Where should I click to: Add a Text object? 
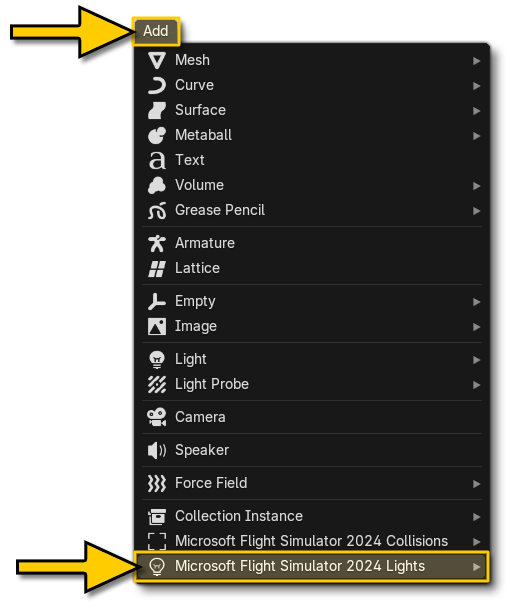pyautogui.click(x=312, y=160)
